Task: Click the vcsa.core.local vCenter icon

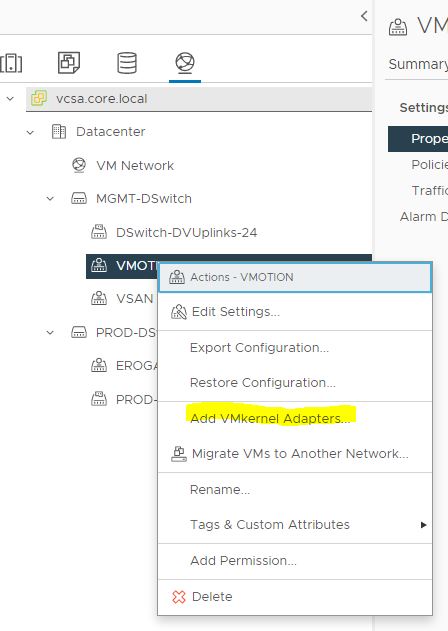Action: (x=39, y=98)
